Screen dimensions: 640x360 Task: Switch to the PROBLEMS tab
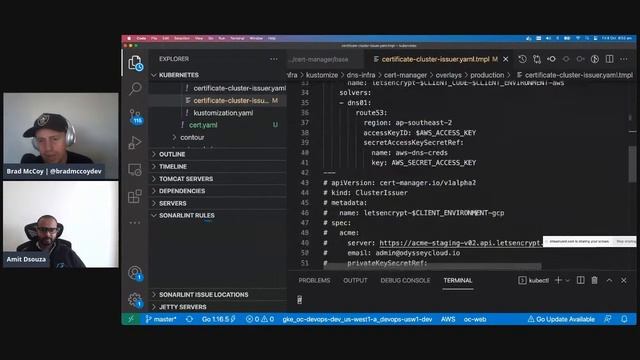pyautogui.click(x=314, y=280)
